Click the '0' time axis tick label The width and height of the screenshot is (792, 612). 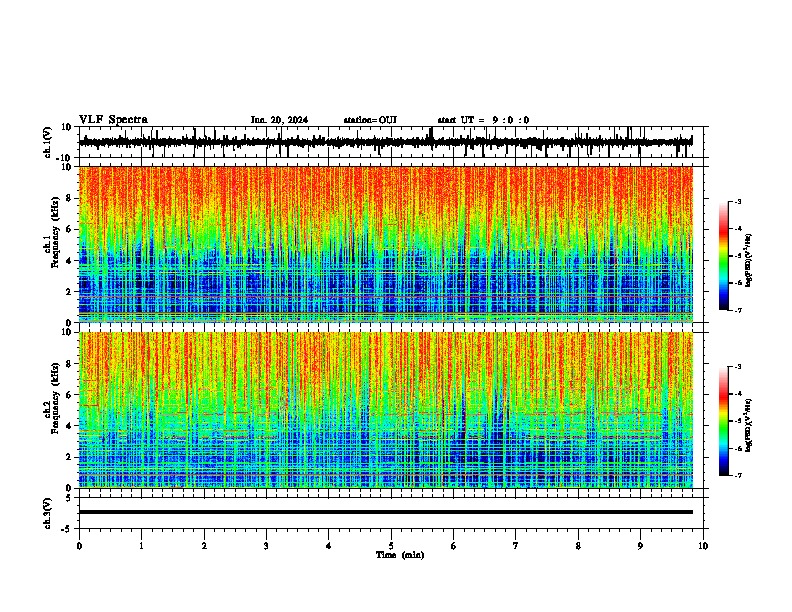click(x=79, y=545)
